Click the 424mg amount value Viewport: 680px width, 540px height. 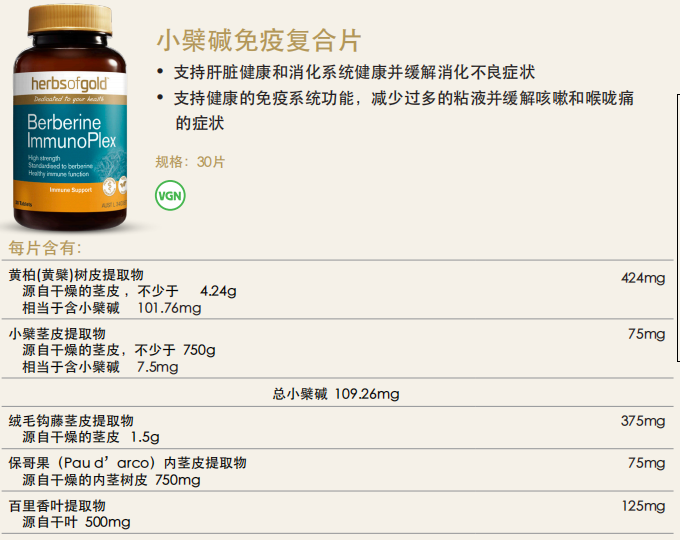pyautogui.click(x=643, y=278)
